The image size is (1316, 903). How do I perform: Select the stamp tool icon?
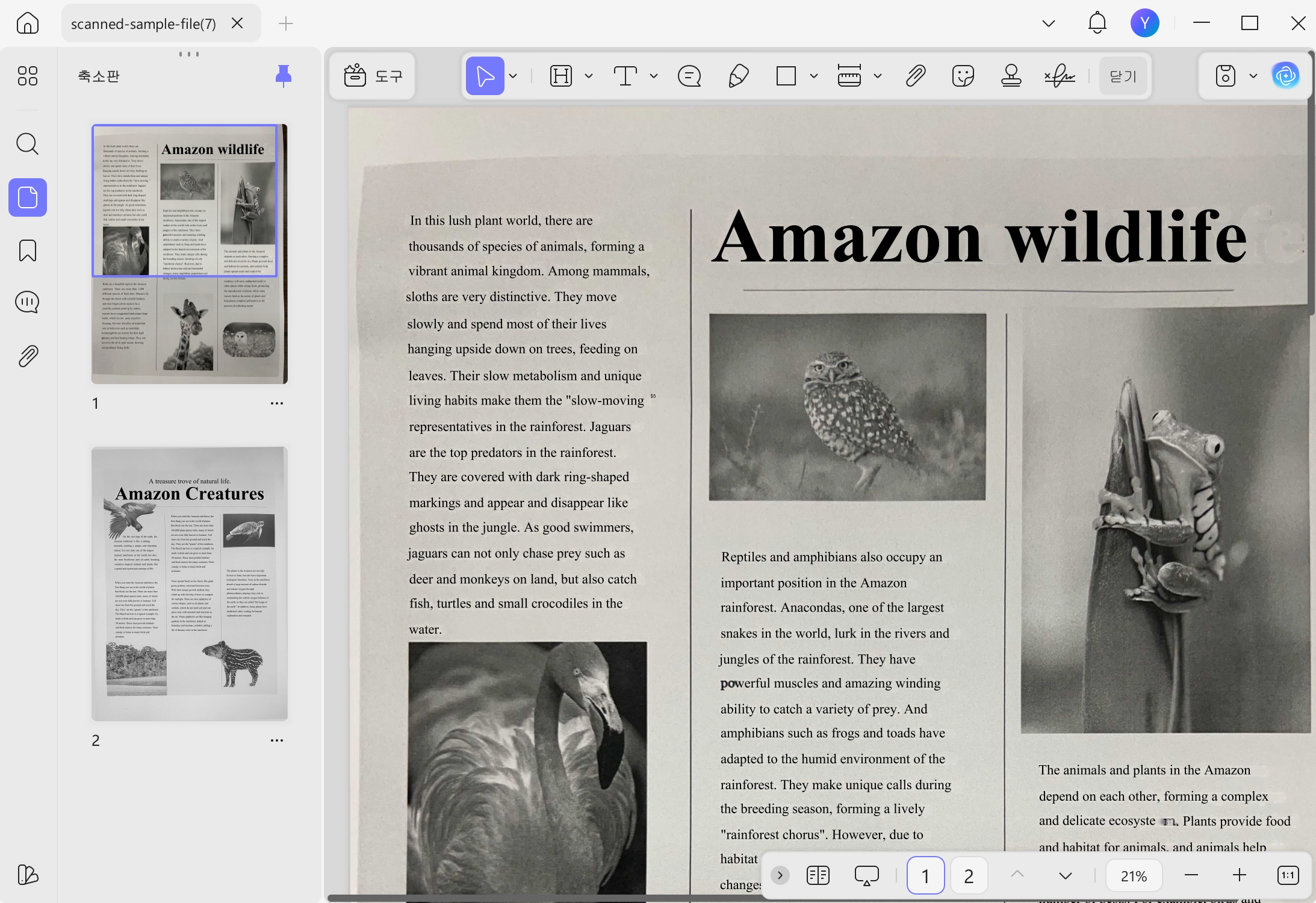tap(1011, 76)
